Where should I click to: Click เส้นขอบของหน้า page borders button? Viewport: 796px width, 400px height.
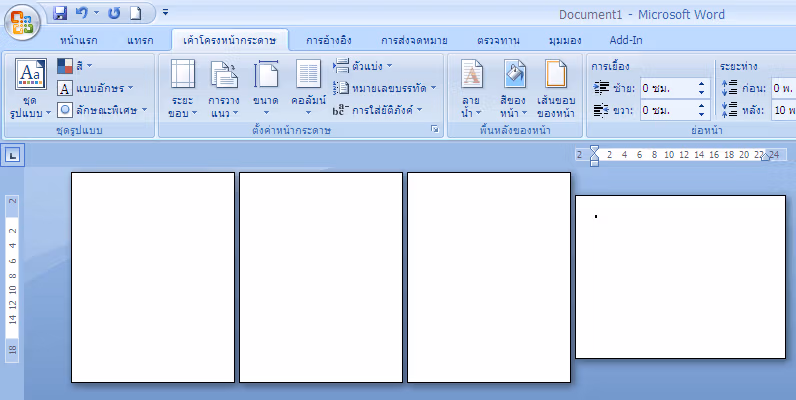tap(556, 88)
